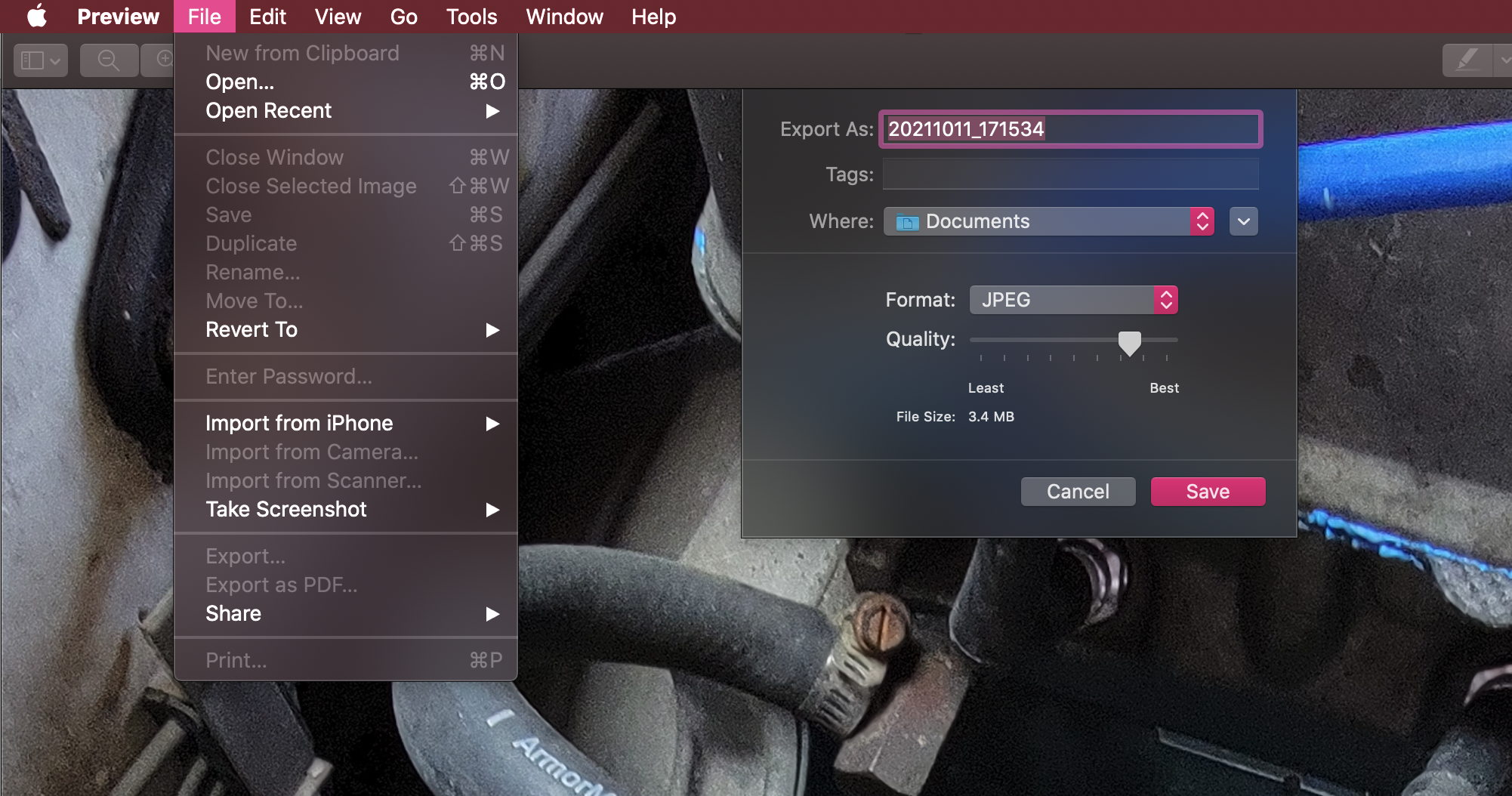Open the Tools menu
The image size is (1512, 796).
coord(471,17)
